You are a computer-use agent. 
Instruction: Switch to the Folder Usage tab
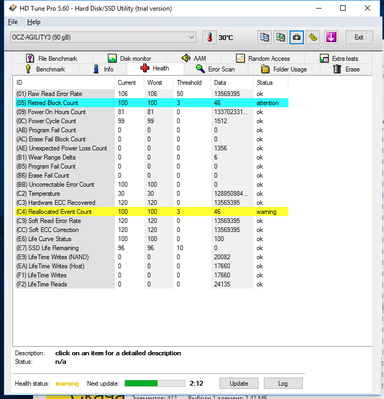pos(284,69)
